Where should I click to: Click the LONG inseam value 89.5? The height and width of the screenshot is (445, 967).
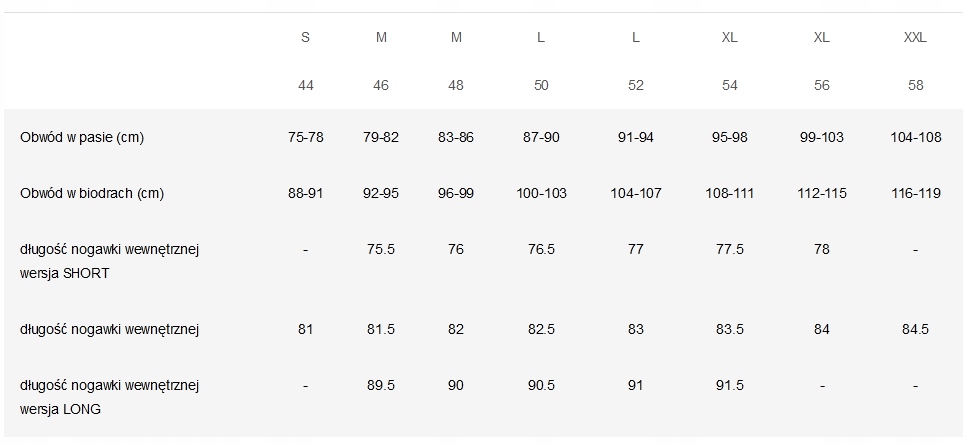coord(381,386)
